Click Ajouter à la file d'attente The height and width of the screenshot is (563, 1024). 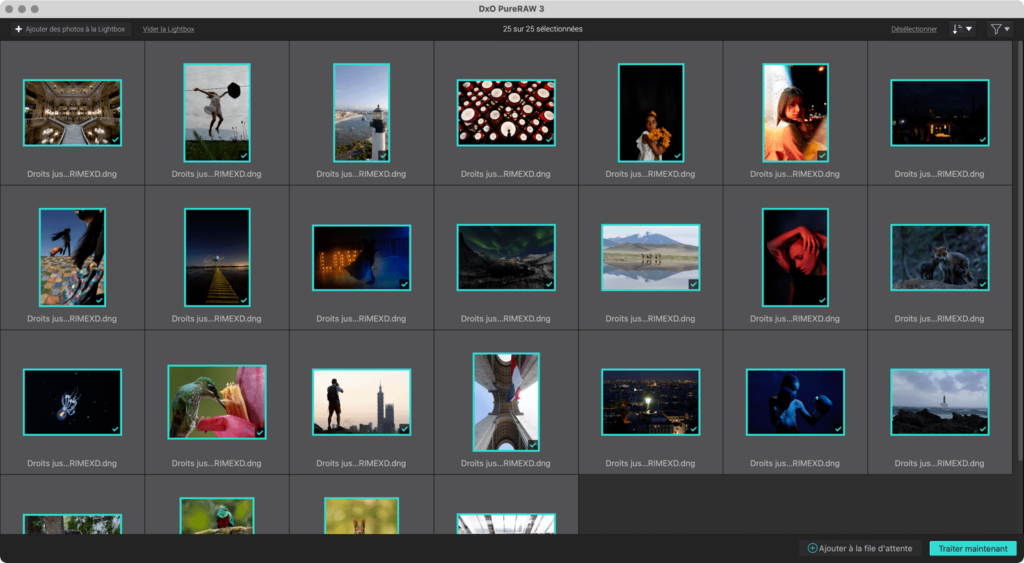pos(860,549)
